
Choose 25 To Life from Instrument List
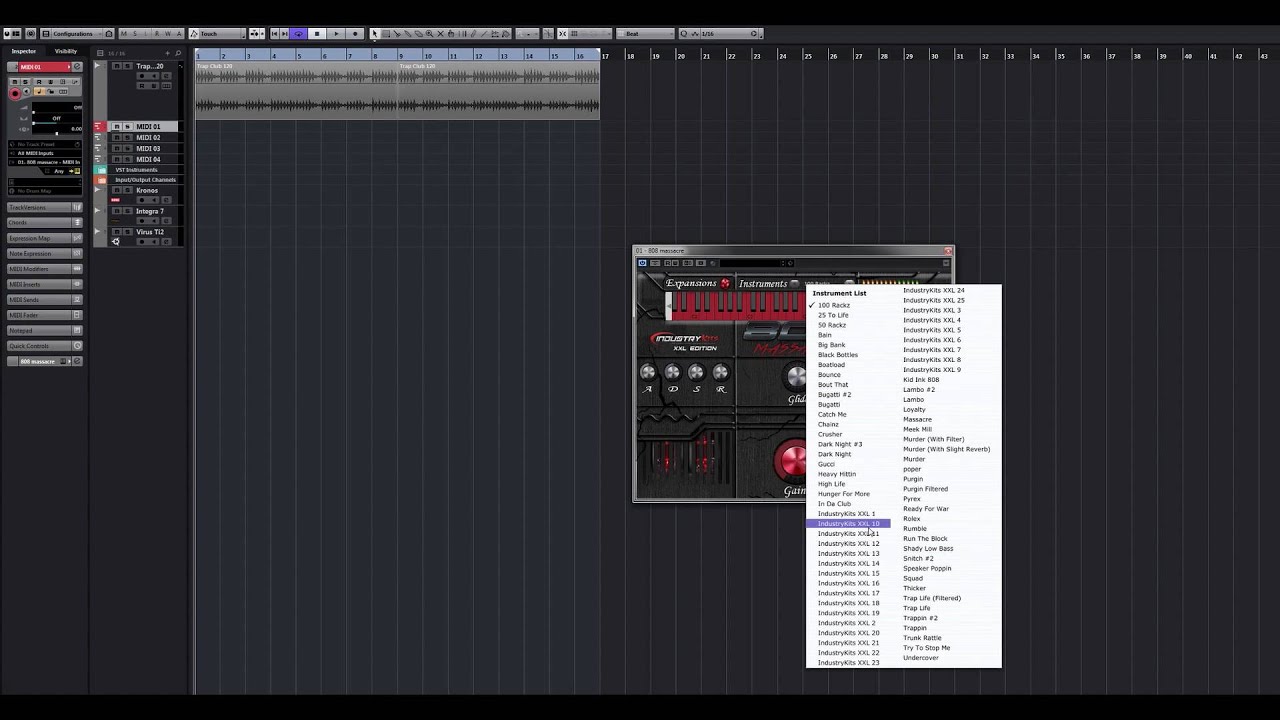833,315
